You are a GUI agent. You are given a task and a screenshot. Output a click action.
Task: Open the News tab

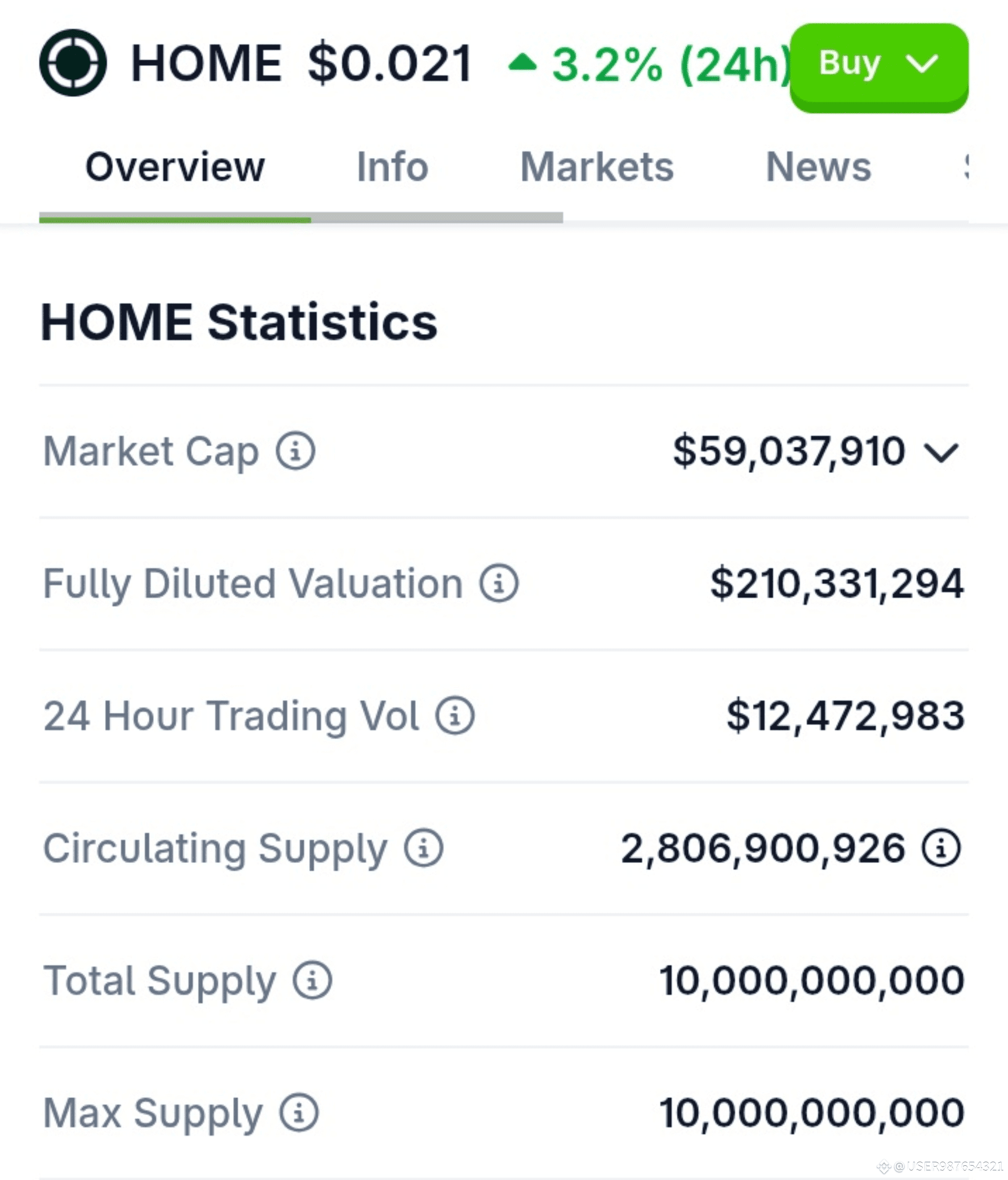click(x=818, y=167)
